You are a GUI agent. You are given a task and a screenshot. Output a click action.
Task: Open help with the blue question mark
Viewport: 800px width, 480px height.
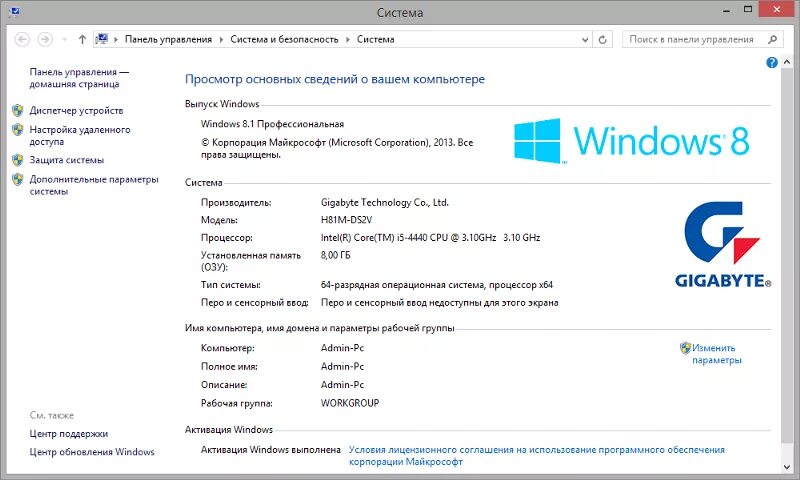[772, 62]
